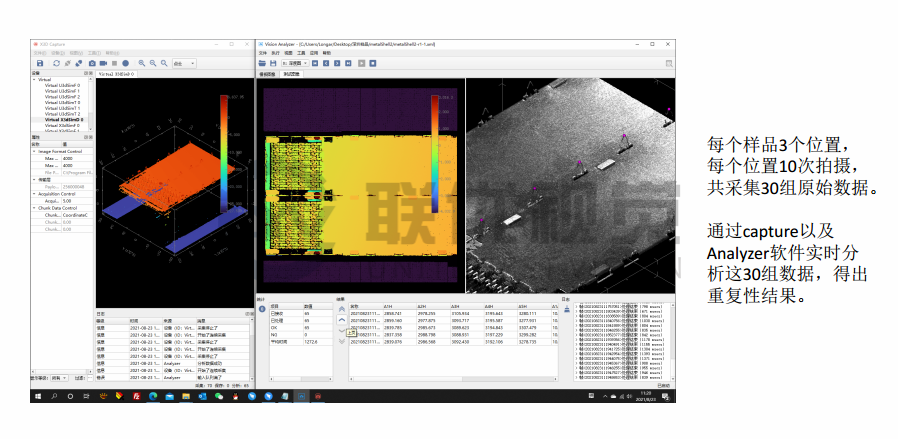898x439 pixels.
Task: Select Virtual X3dSimD 0 device in tree
Action: [x=62, y=120]
